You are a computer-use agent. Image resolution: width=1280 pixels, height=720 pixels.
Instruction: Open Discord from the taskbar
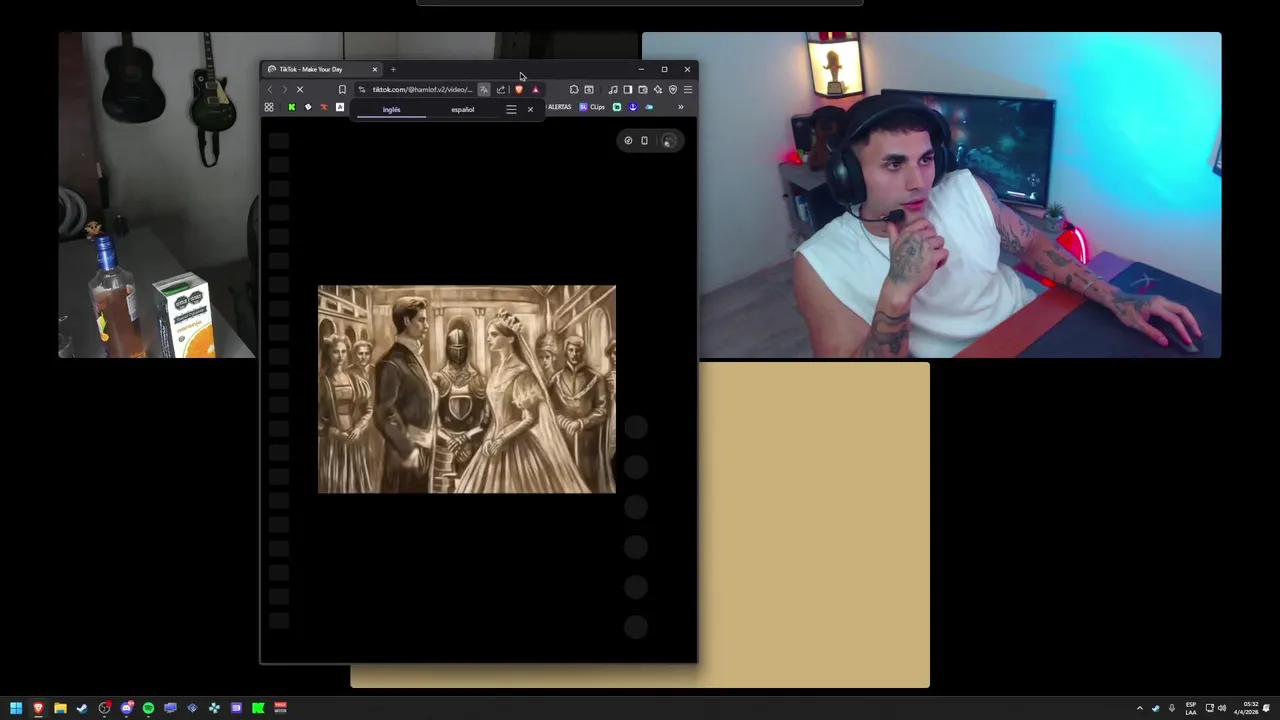(127, 708)
